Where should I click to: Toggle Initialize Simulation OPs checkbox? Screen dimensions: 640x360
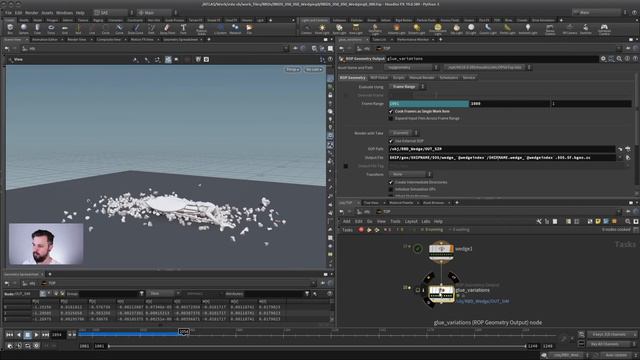(x=391, y=189)
